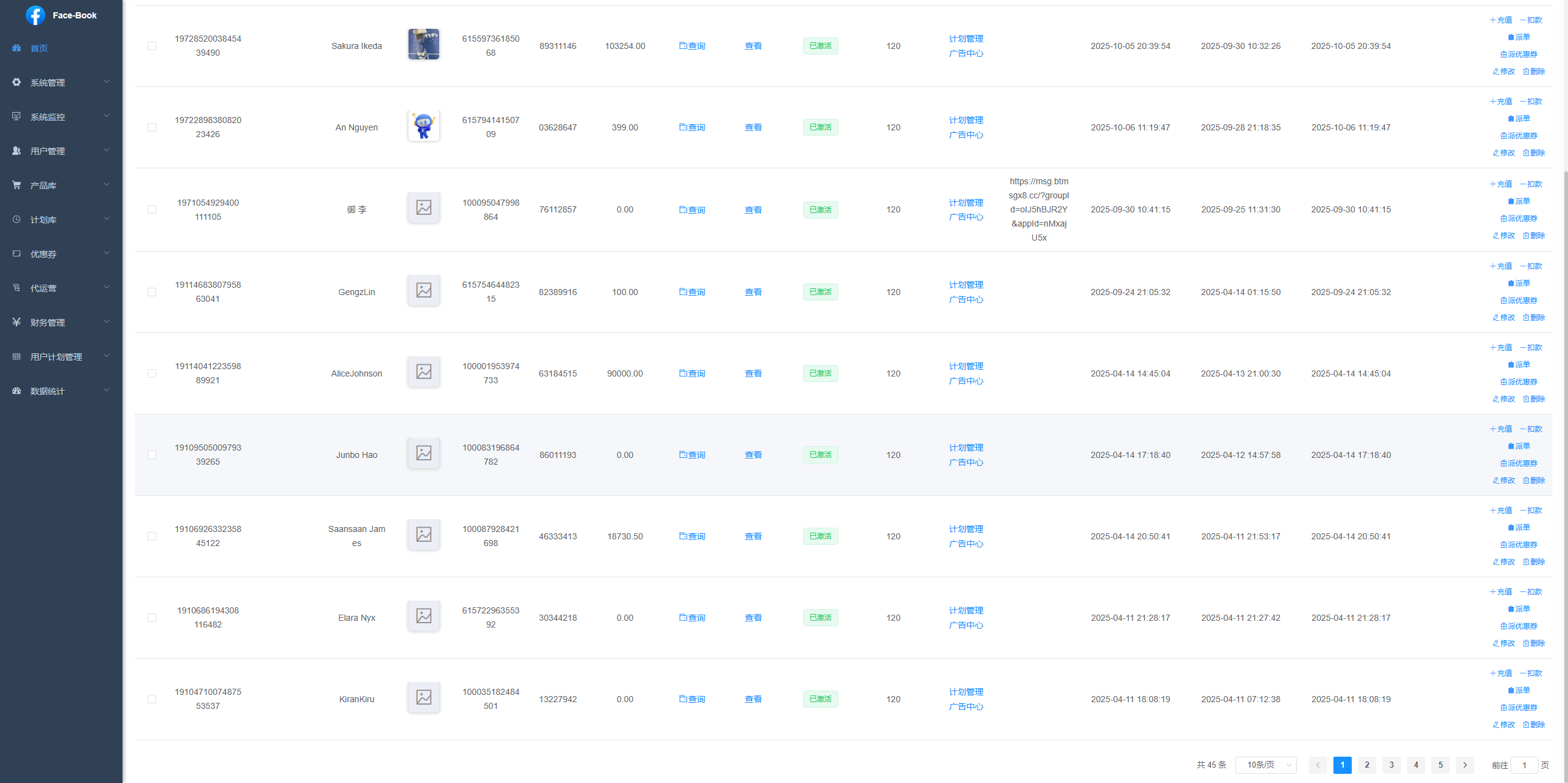This screenshot has width=1568, height=783.
Task: Click the Face-Book logo icon
Action: pos(36,15)
